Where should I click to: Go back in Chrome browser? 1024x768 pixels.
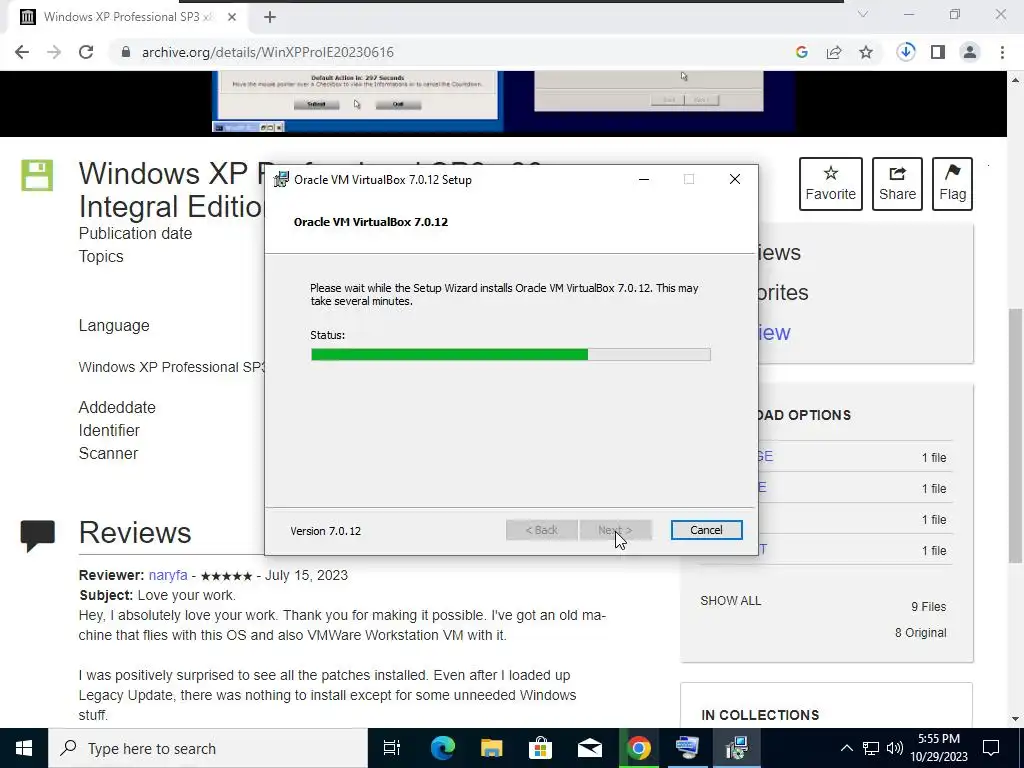click(x=22, y=52)
